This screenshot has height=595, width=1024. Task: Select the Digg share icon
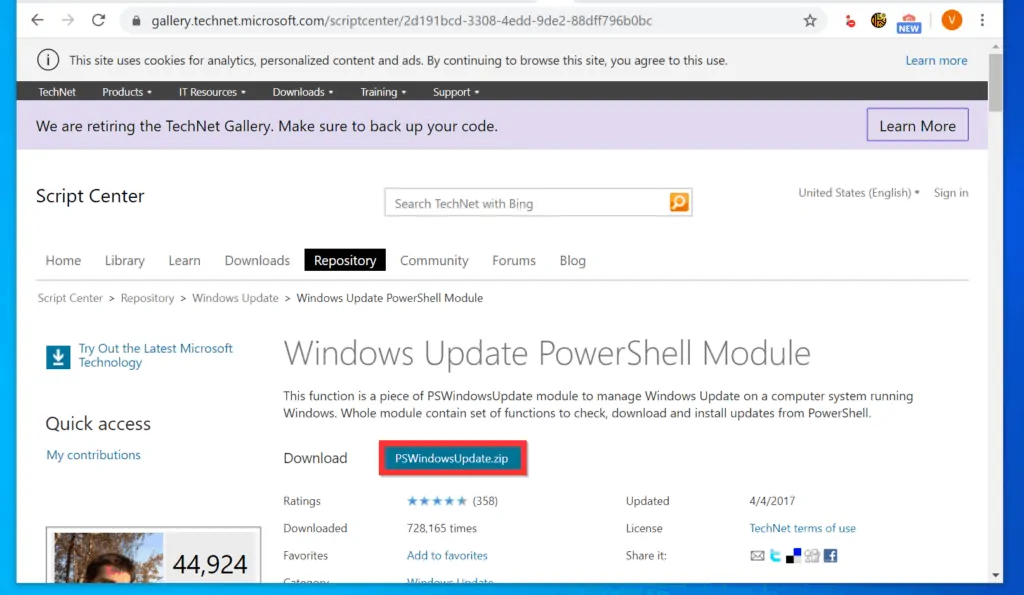pyautogui.click(x=812, y=555)
